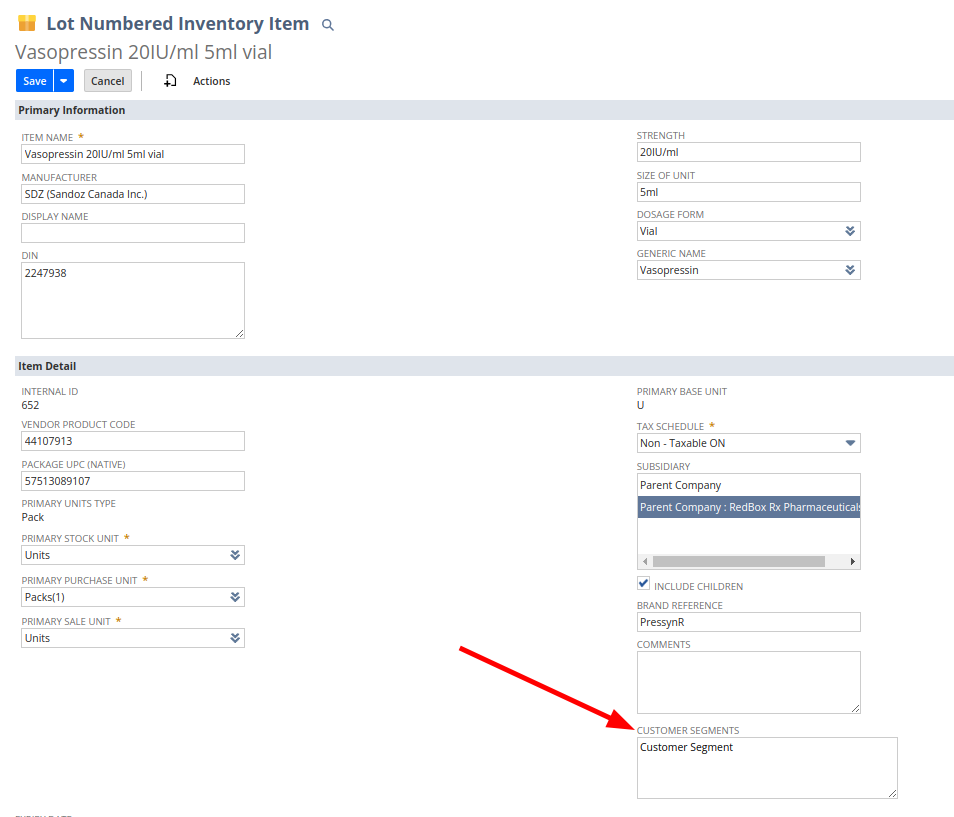
Task: Open the Save button dropdown arrow
Action: (64, 81)
